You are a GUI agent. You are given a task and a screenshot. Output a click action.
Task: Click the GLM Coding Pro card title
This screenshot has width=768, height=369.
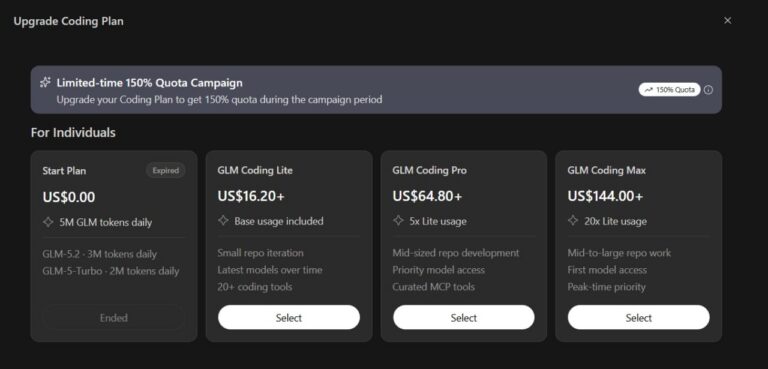(x=430, y=170)
